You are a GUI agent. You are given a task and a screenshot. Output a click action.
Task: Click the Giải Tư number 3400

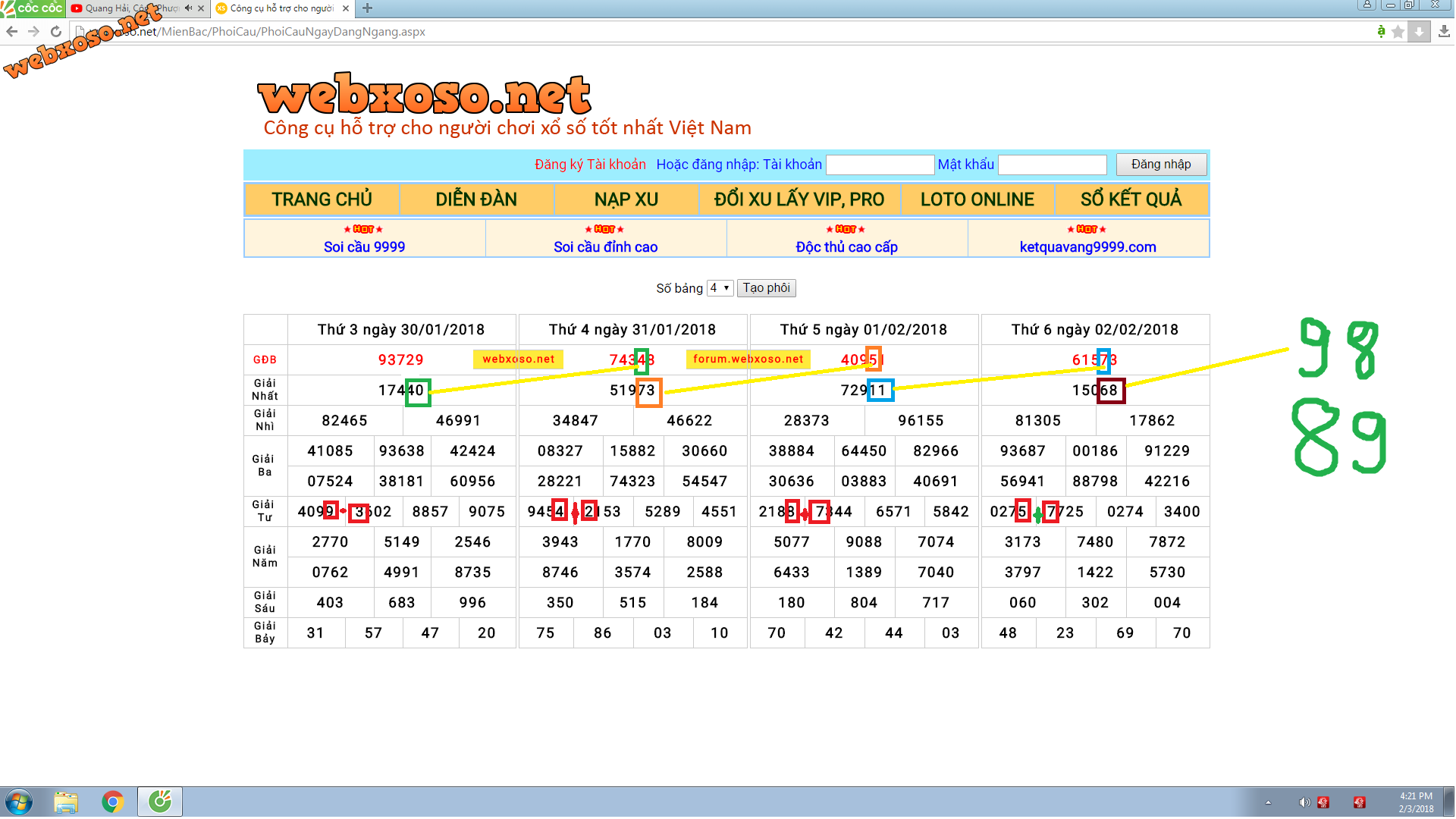tap(1182, 512)
